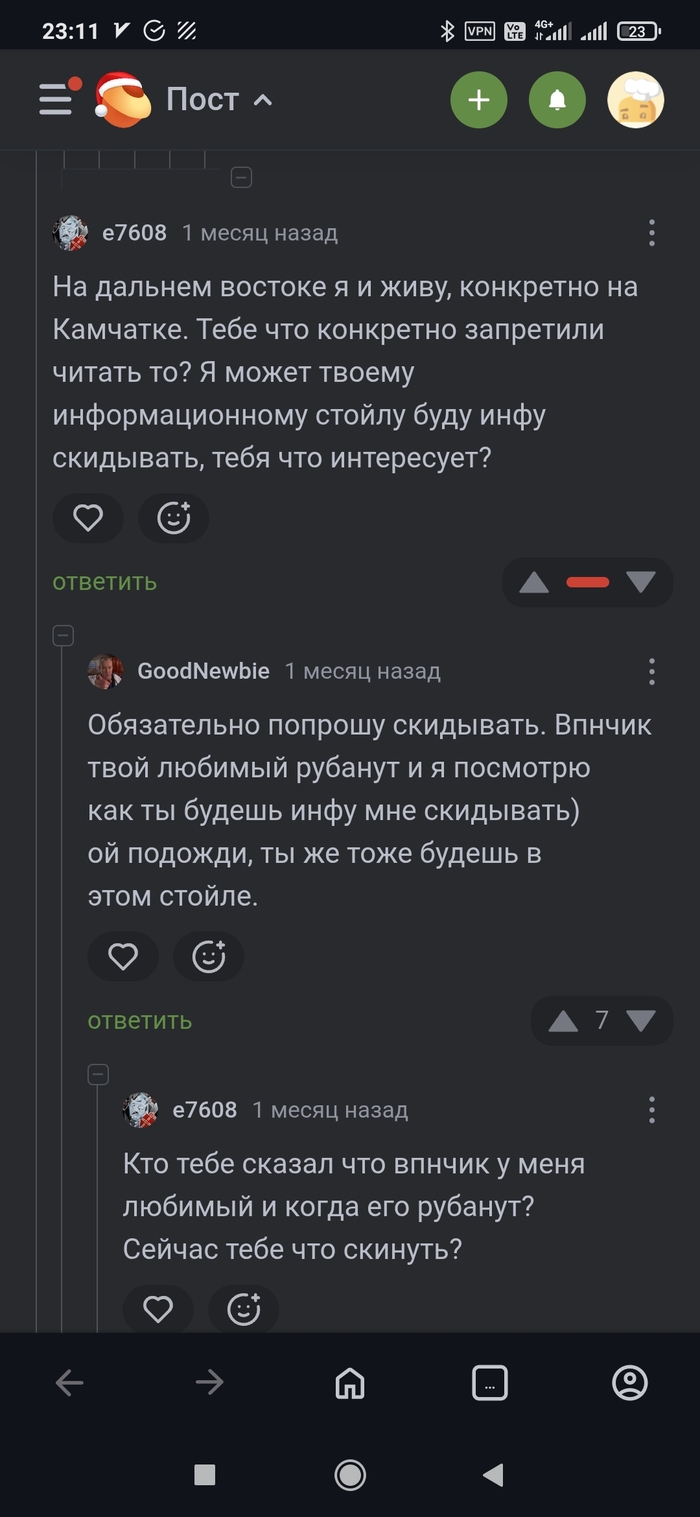700x1517 pixels.
Task: Open three-dot menu on first e7608 comment
Action: pos(651,233)
